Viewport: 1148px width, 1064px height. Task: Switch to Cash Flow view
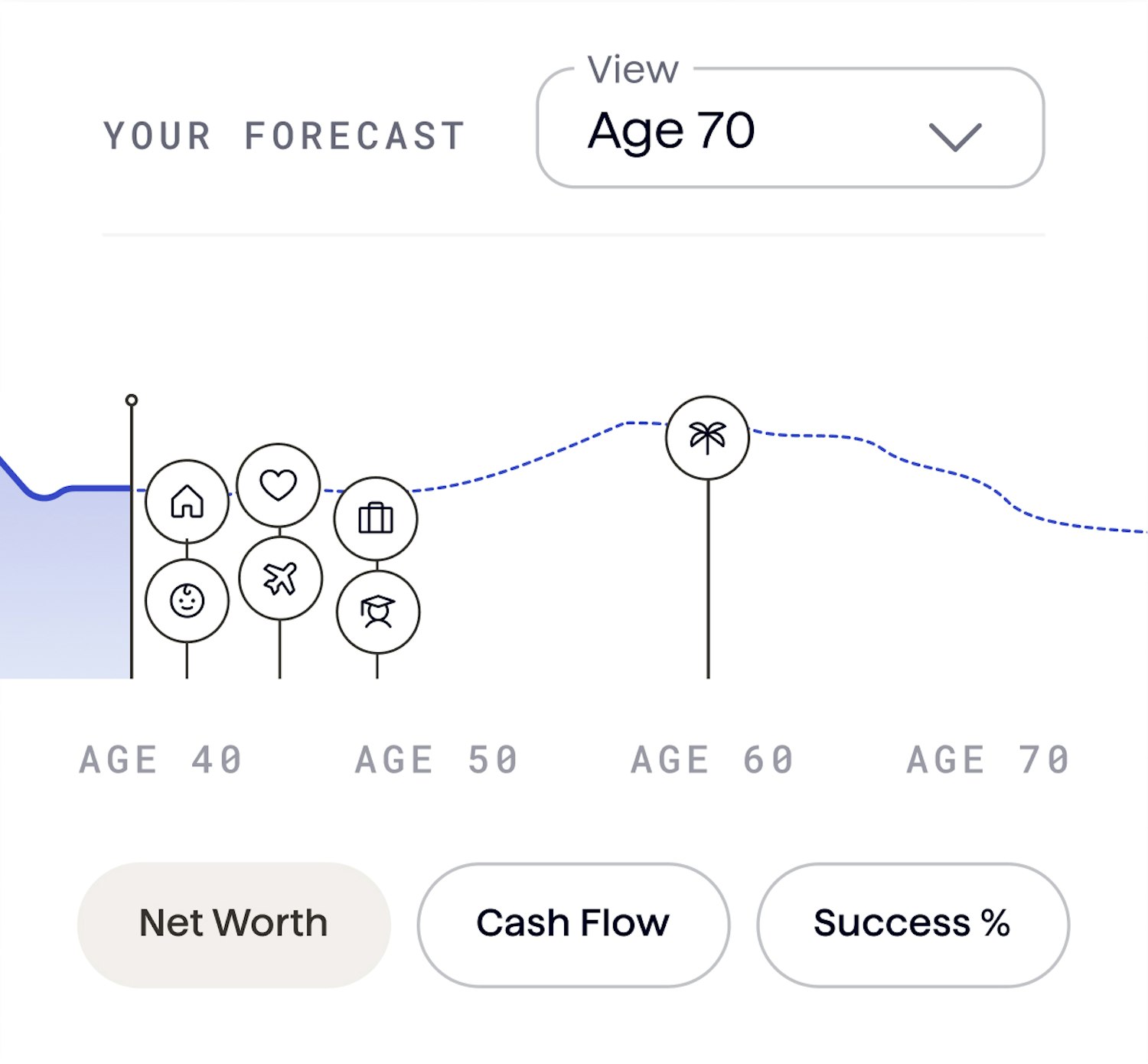tap(573, 925)
